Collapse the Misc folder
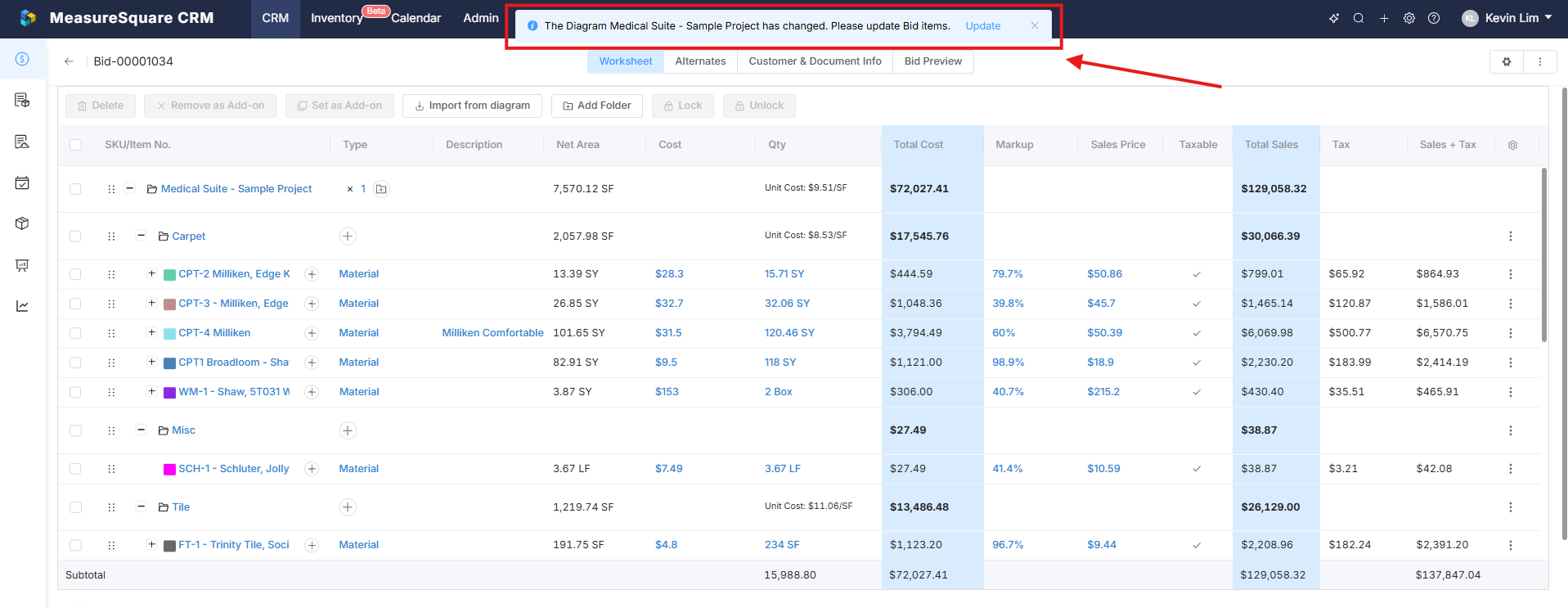This screenshot has width=1568, height=608. (x=141, y=430)
